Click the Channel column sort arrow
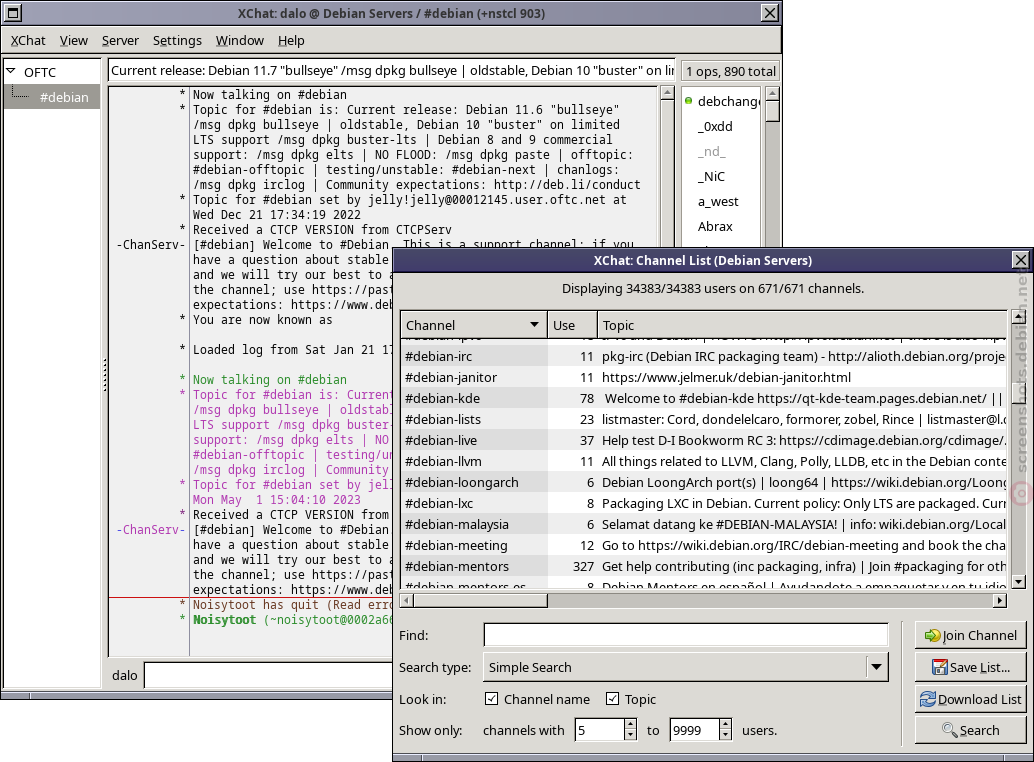Screen dimensions: 1034x762 point(534,325)
